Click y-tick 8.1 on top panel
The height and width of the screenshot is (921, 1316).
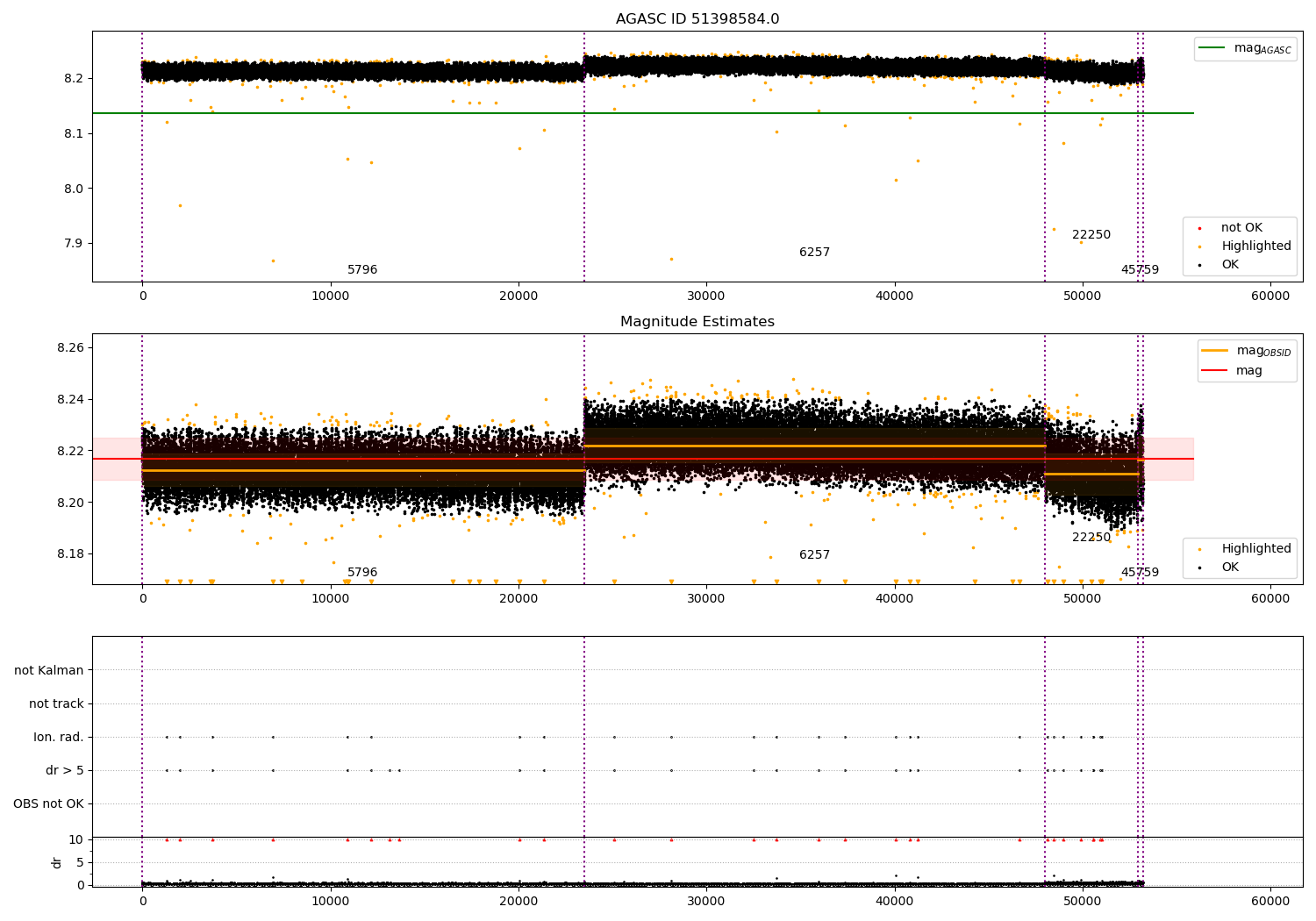coord(75,133)
